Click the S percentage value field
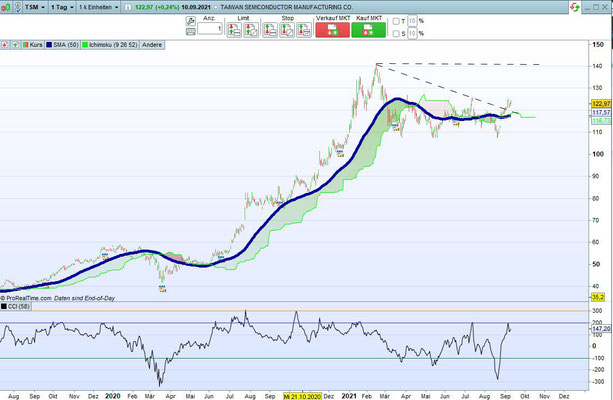Screen dimensions: 613x400 coord(412,34)
